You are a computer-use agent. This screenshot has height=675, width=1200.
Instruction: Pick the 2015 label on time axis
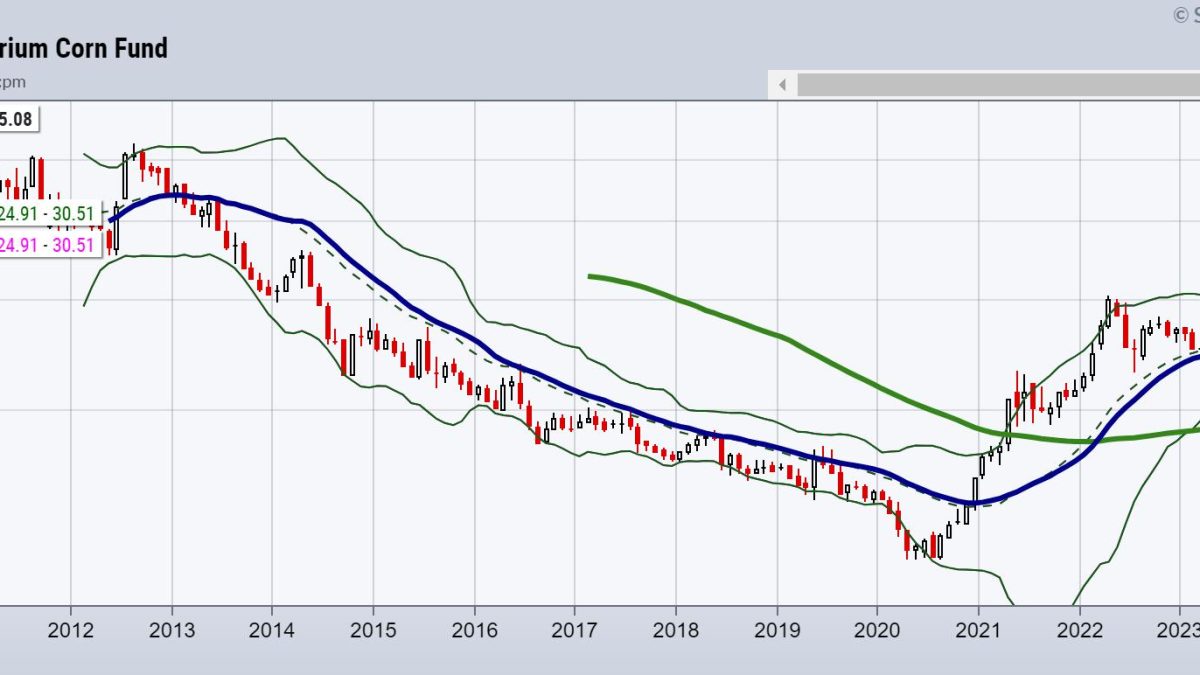click(373, 630)
